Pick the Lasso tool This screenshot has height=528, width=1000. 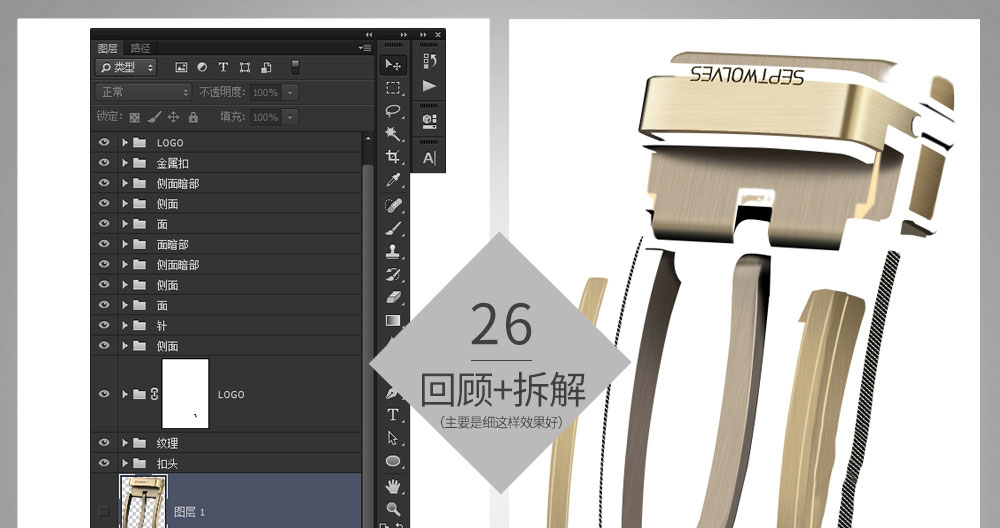393,111
